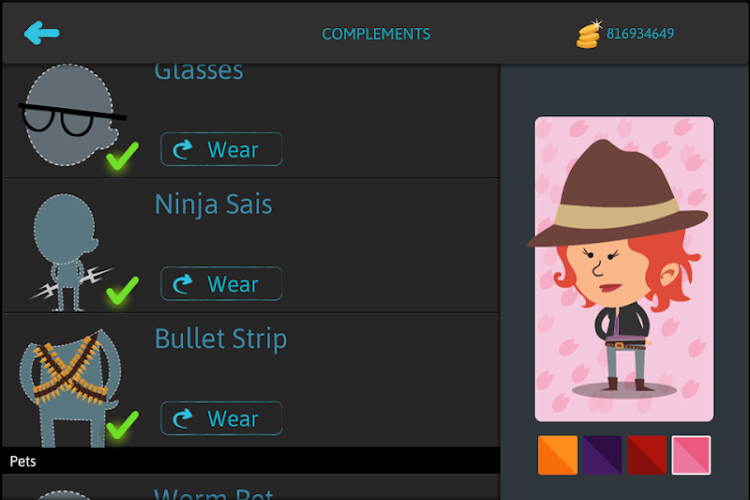Image resolution: width=750 pixels, height=500 pixels.
Task: Click the curved arrow on Glasses Wear button
Action: point(183,150)
